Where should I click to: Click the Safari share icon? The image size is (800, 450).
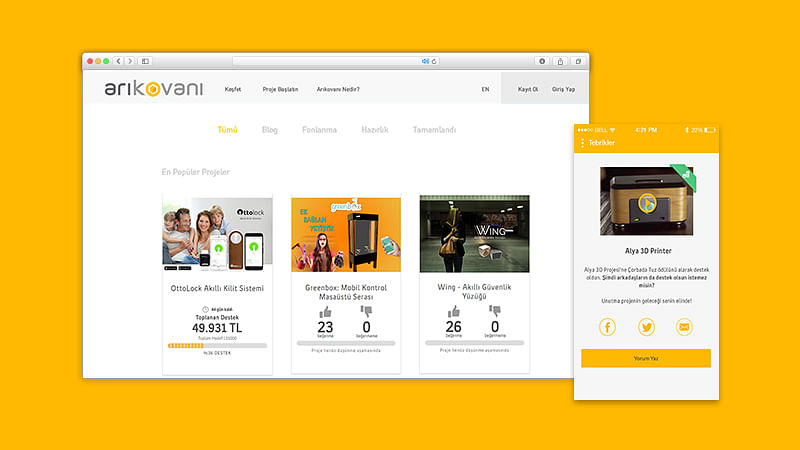[560, 61]
